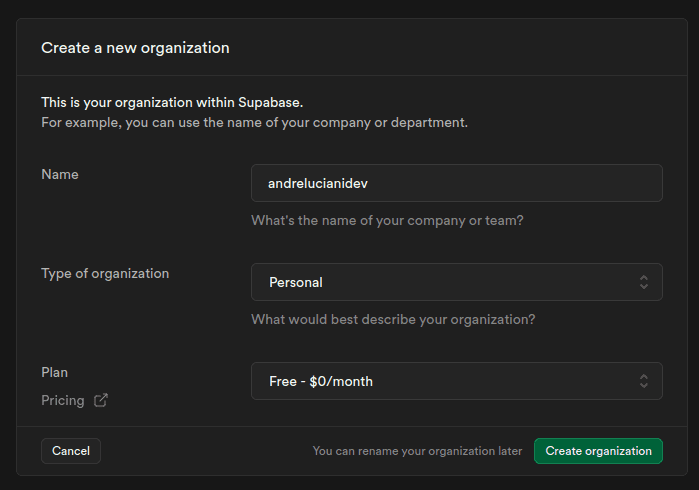Click the 'Plan' label
699x490 pixels.
[x=54, y=372]
